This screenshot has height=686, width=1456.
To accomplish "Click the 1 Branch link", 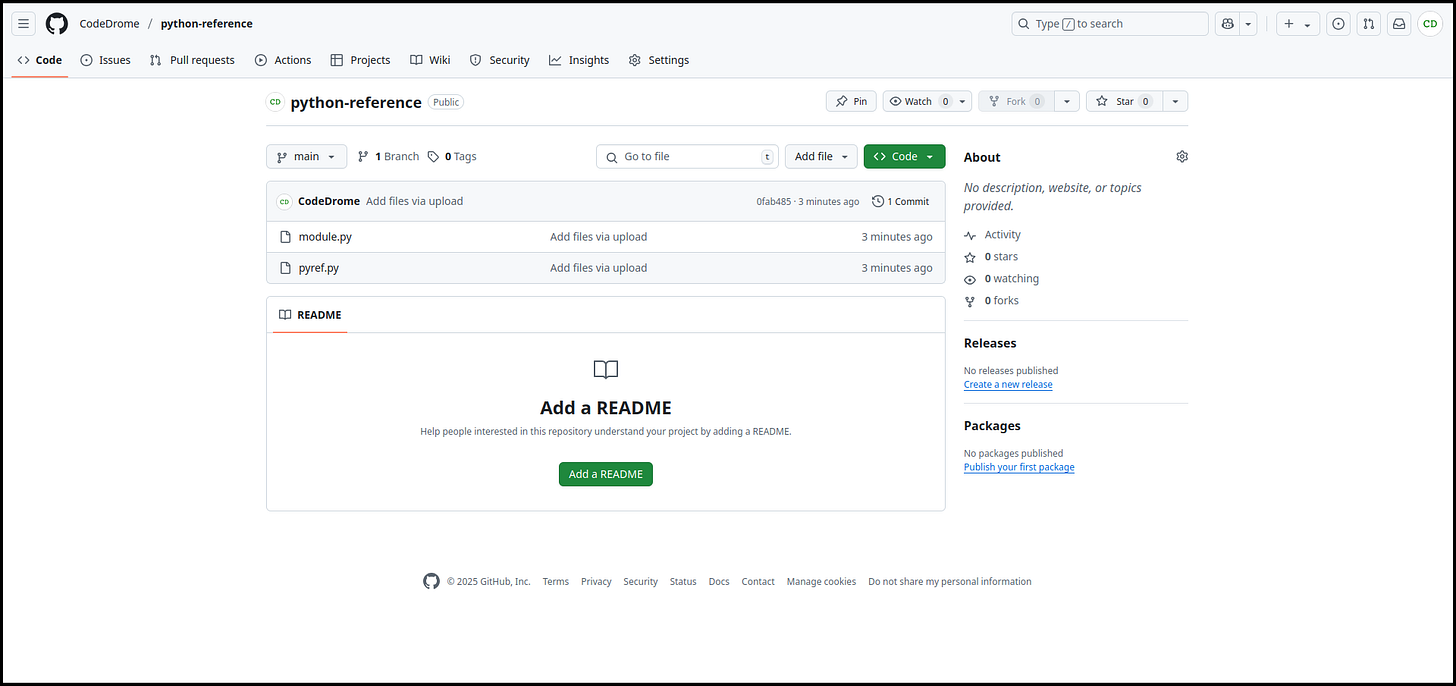I will 389,156.
